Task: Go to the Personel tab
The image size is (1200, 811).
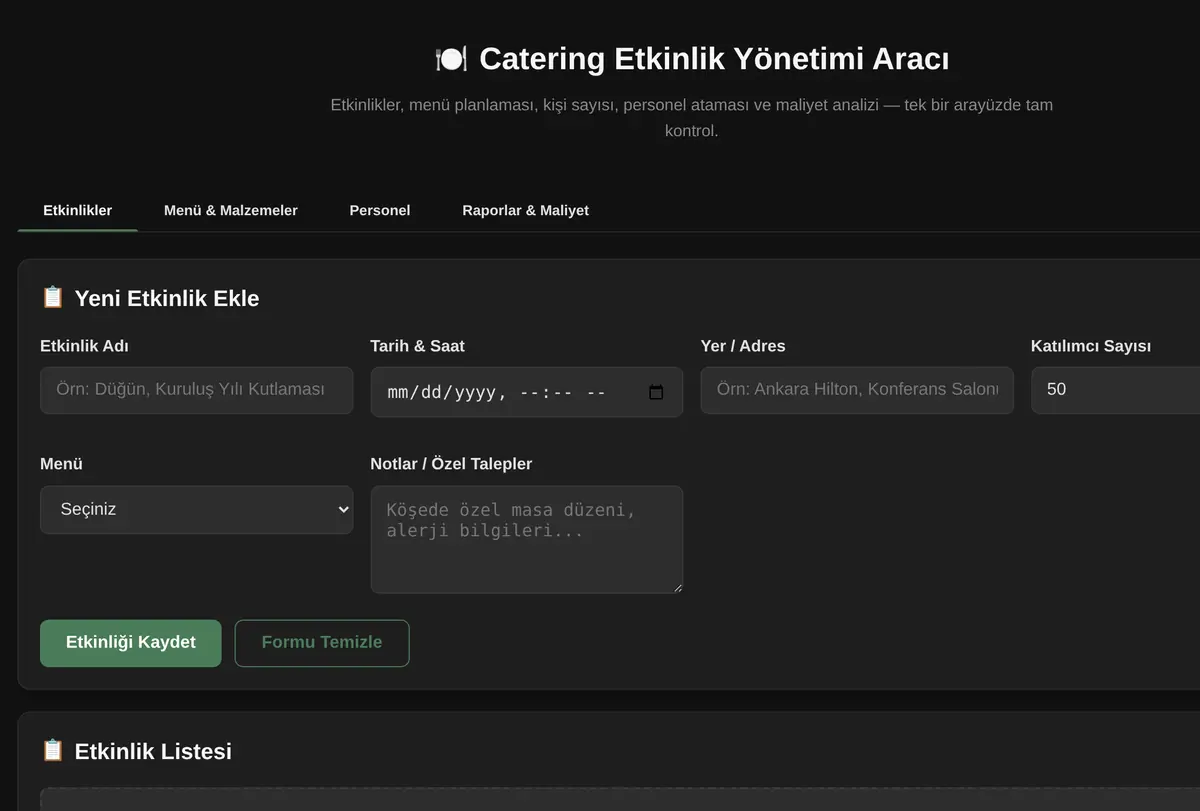Action: [380, 210]
